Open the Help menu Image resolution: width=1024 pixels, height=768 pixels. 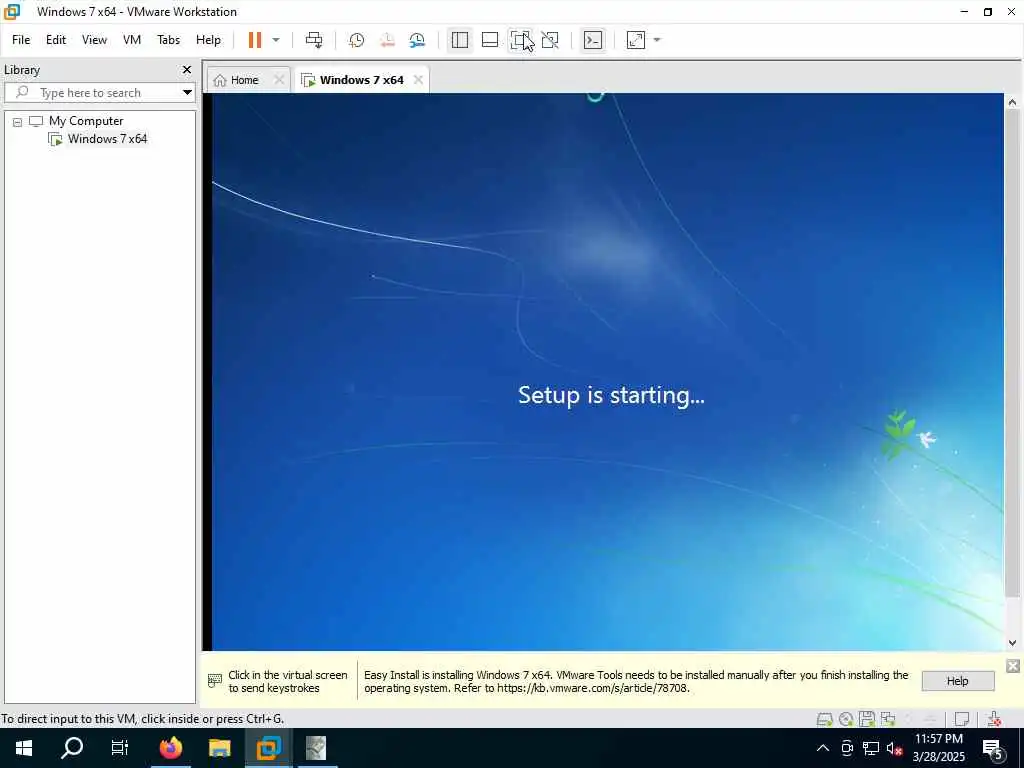coord(208,40)
